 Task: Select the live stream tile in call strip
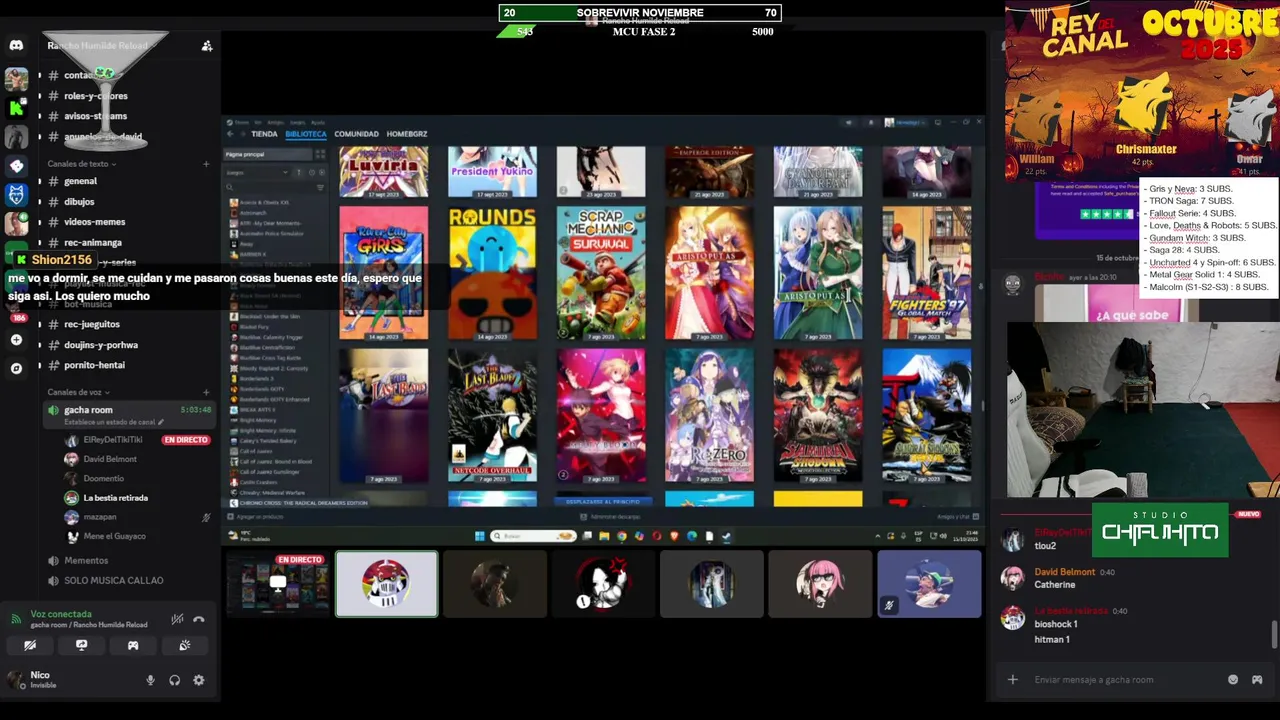coord(277,583)
